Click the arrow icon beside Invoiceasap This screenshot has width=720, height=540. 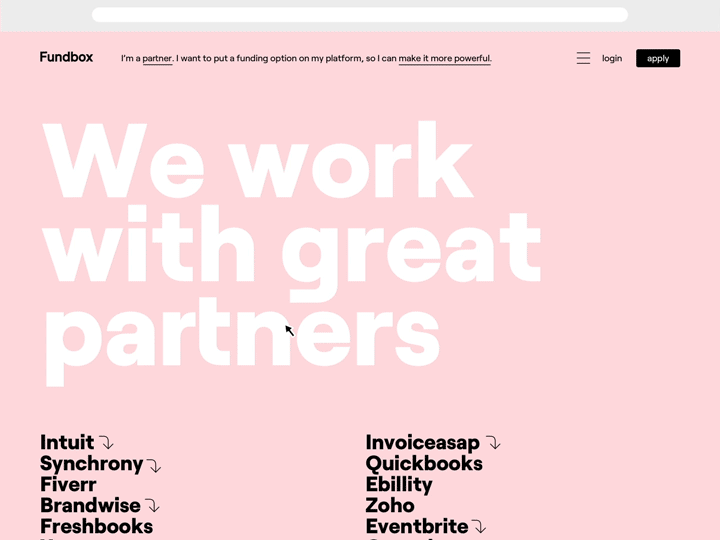494,443
